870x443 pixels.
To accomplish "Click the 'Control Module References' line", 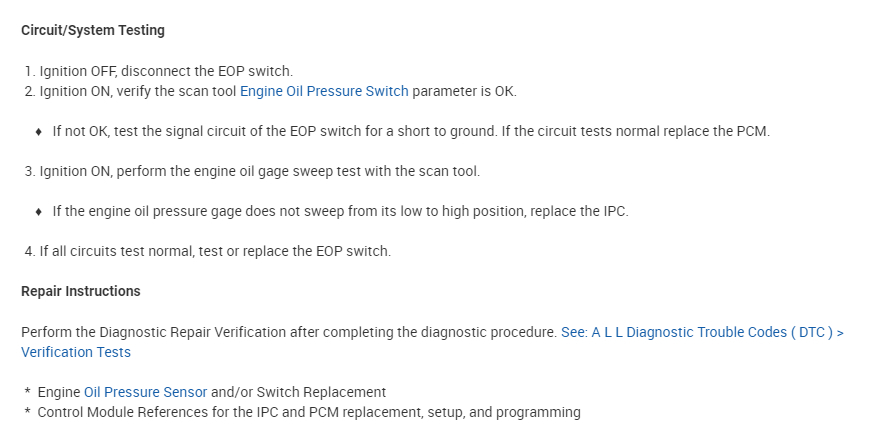I will 309,412.
